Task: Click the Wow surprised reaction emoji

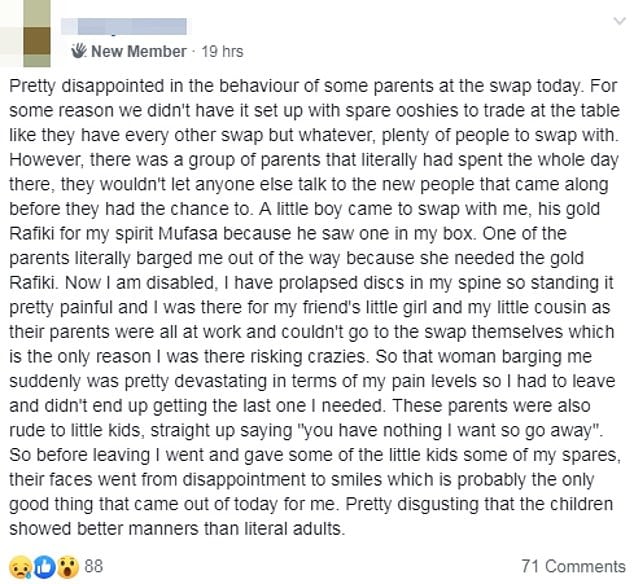Action: coord(65,566)
